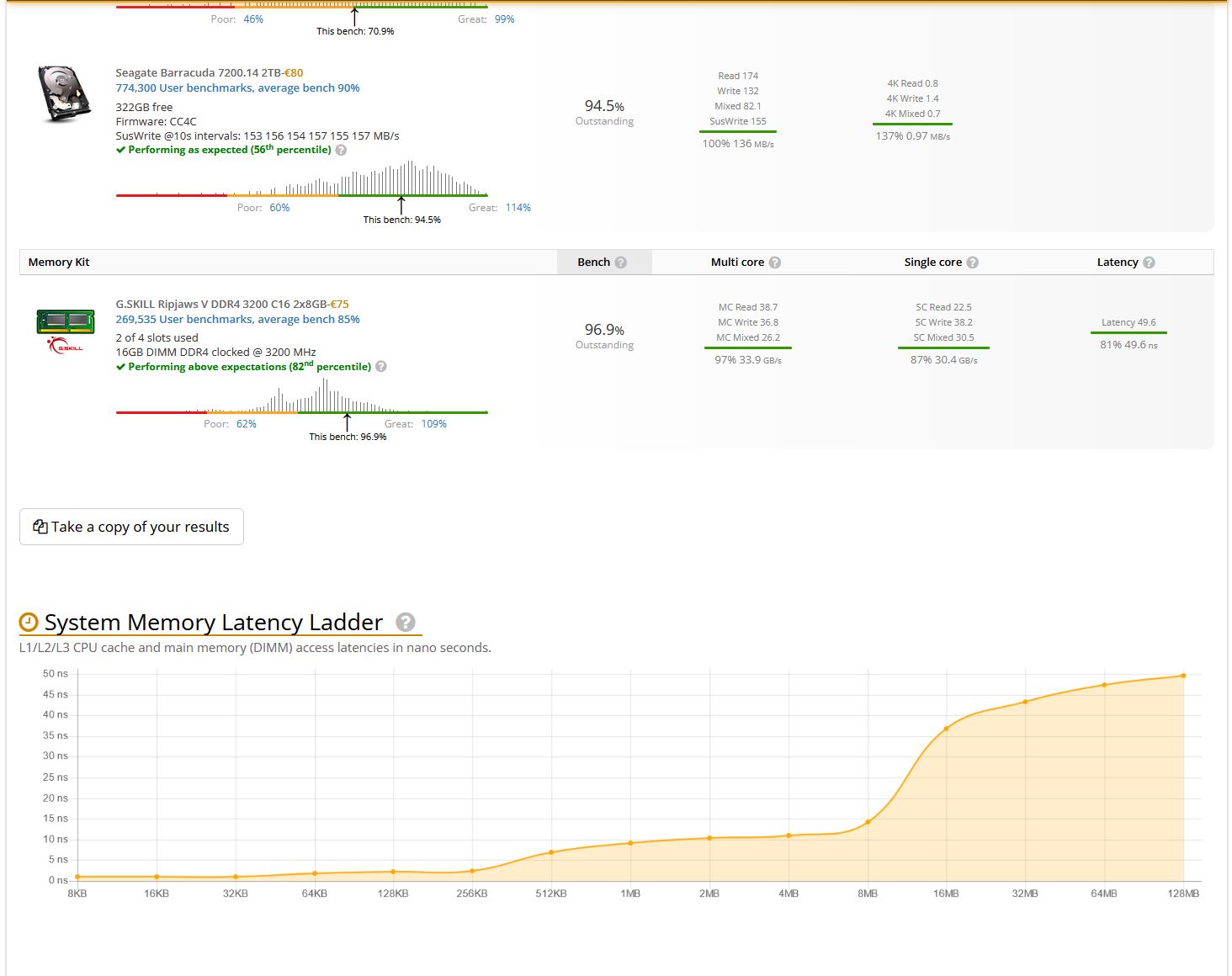Click 'This bench: 96.9%' marker label
The image size is (1232, 976).
[348, 437]
